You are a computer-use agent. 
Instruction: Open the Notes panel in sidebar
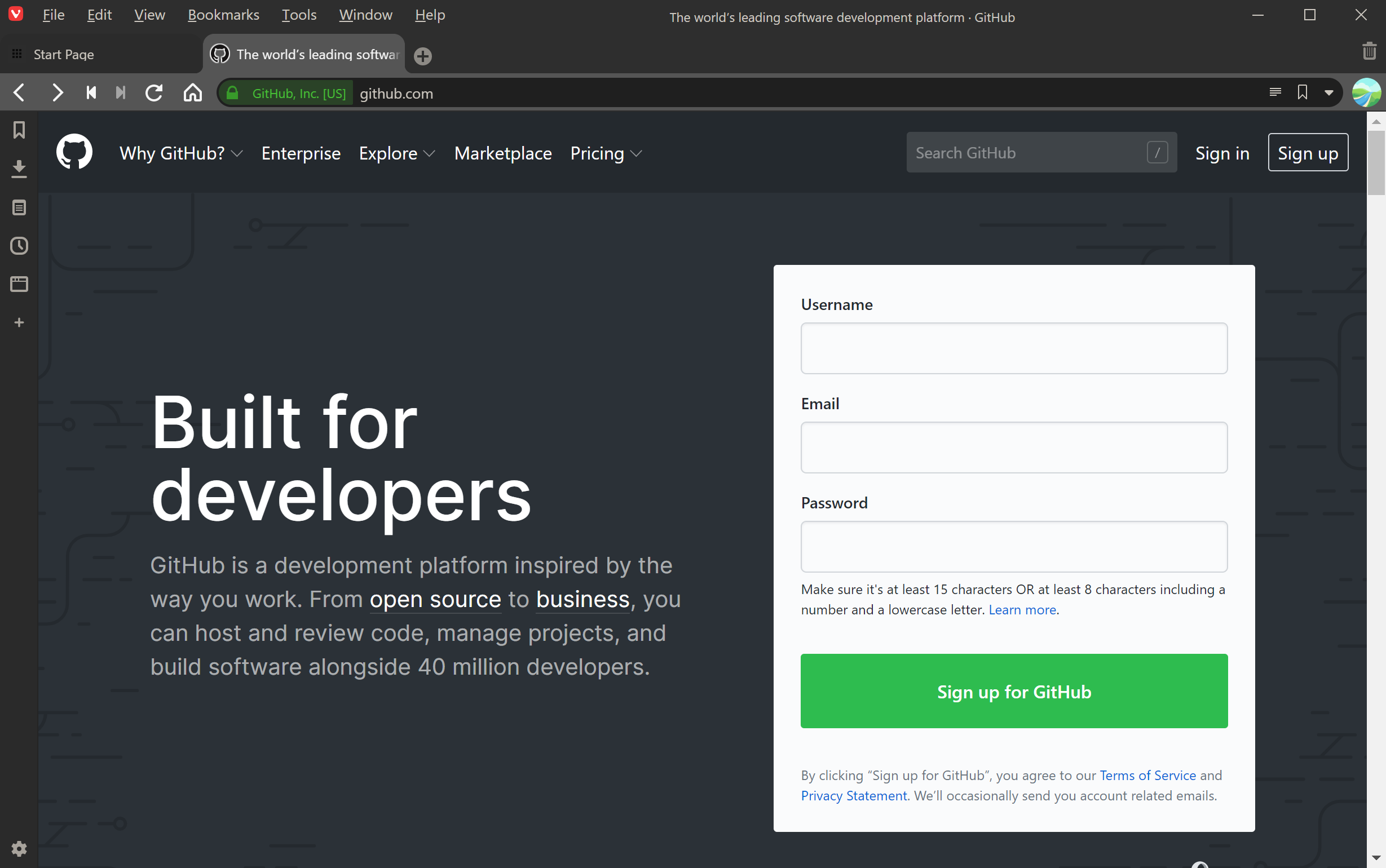(19, 207)
